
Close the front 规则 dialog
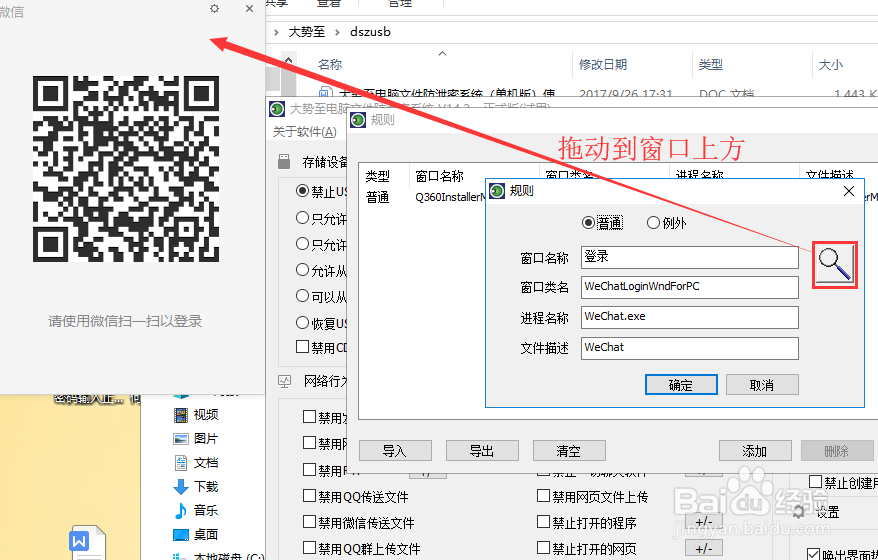[x=849, y=191]
